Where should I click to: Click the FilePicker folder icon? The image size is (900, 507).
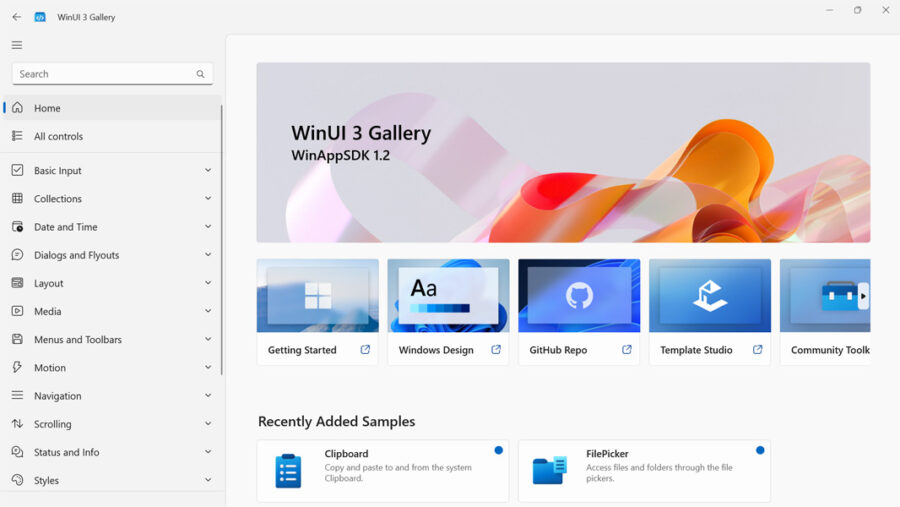(549, 470)
